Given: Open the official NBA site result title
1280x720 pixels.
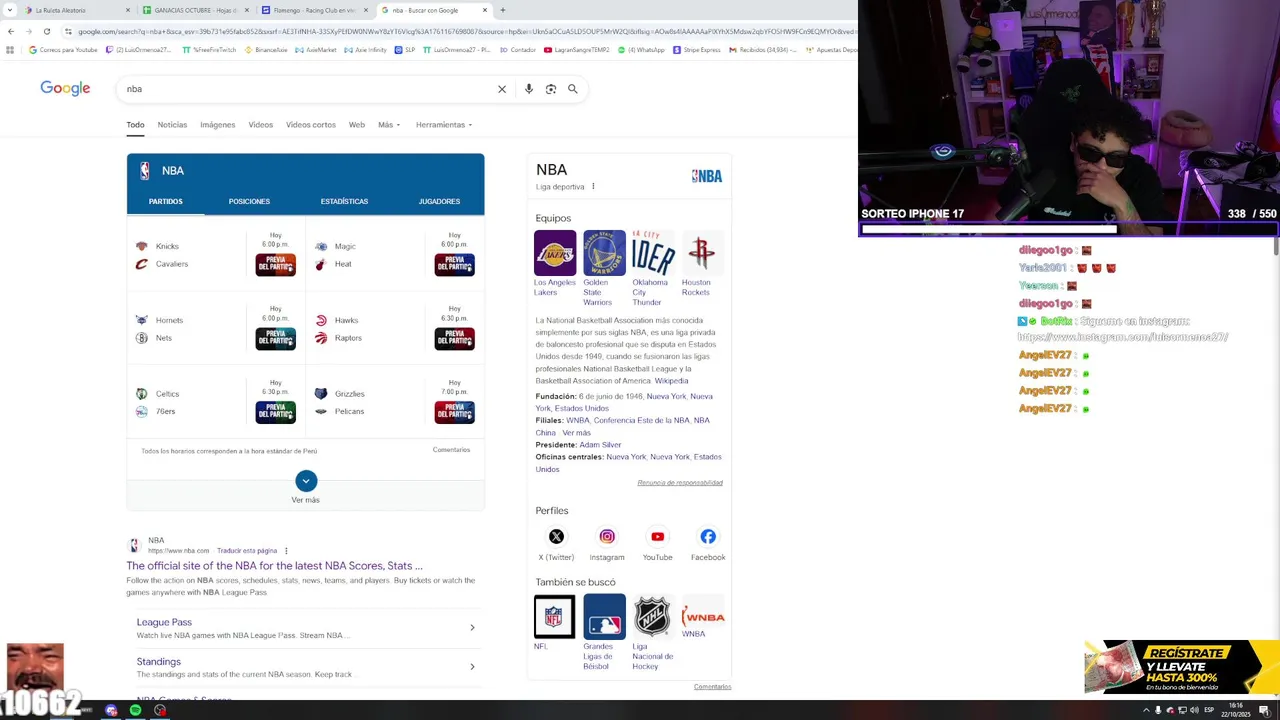Looking at the screenshot, I should click(274, 566).
